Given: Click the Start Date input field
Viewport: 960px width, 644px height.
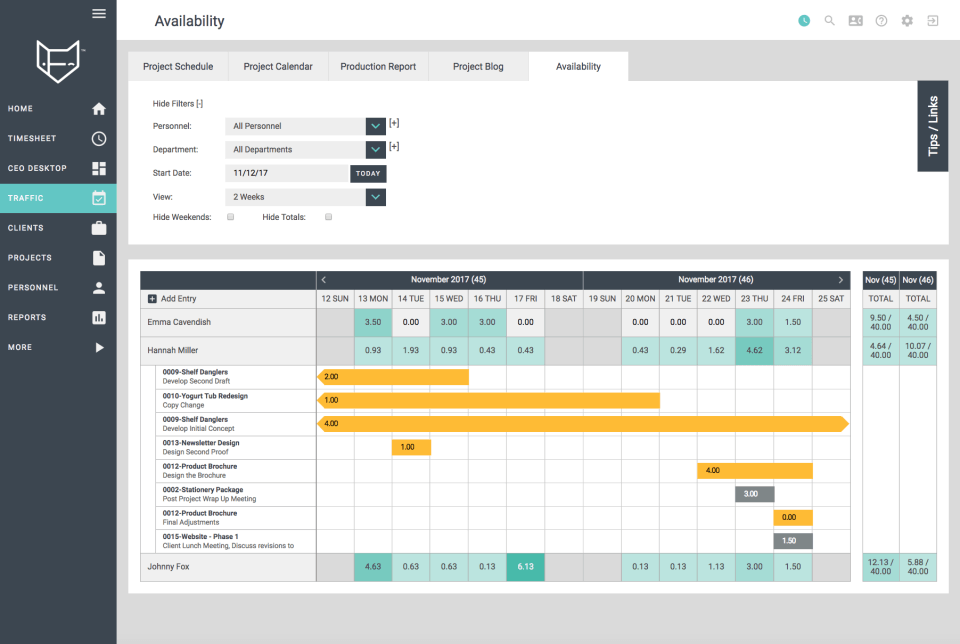Looking at the screenshot, I should click(287, 173).
